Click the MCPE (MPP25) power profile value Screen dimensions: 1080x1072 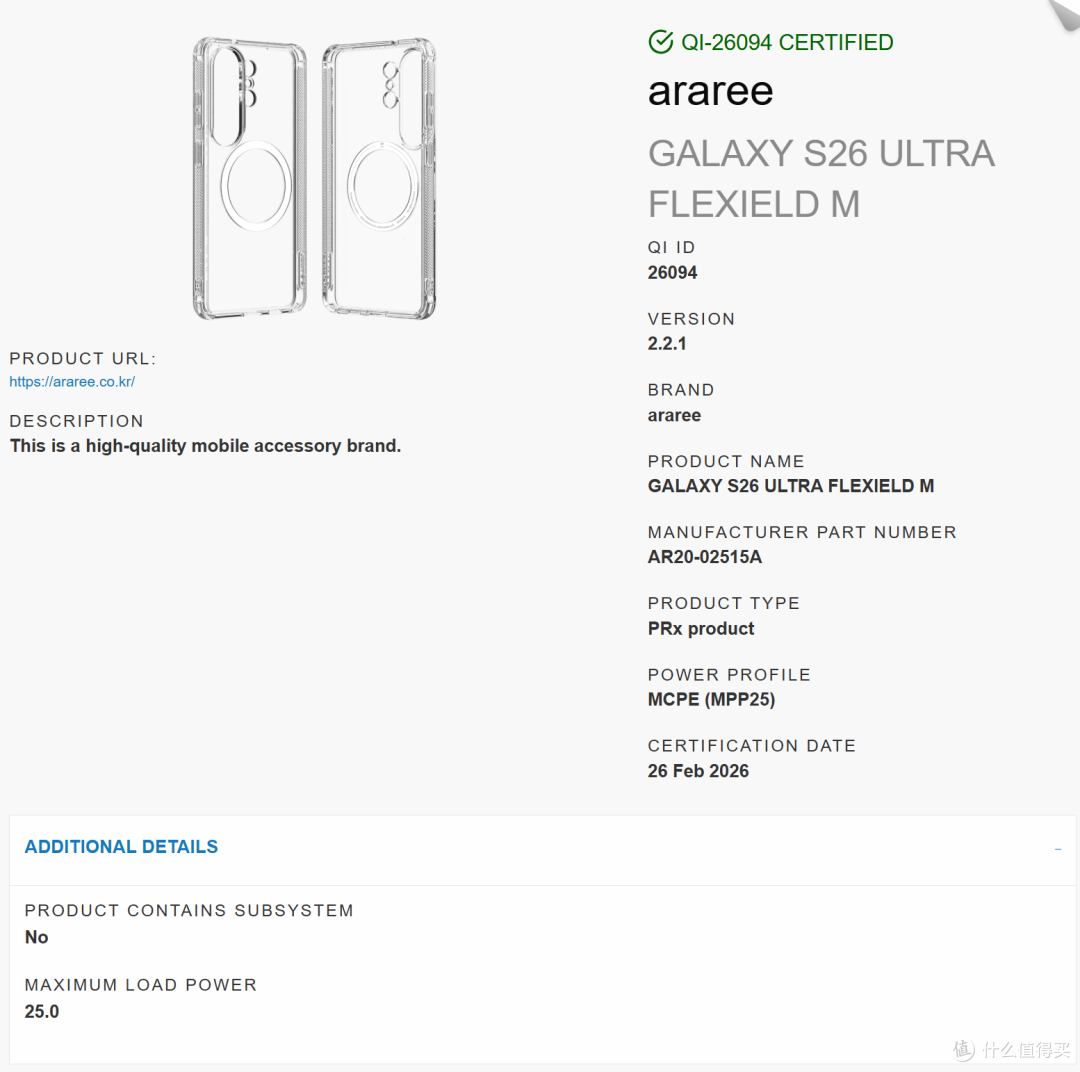tap(712, 700)
